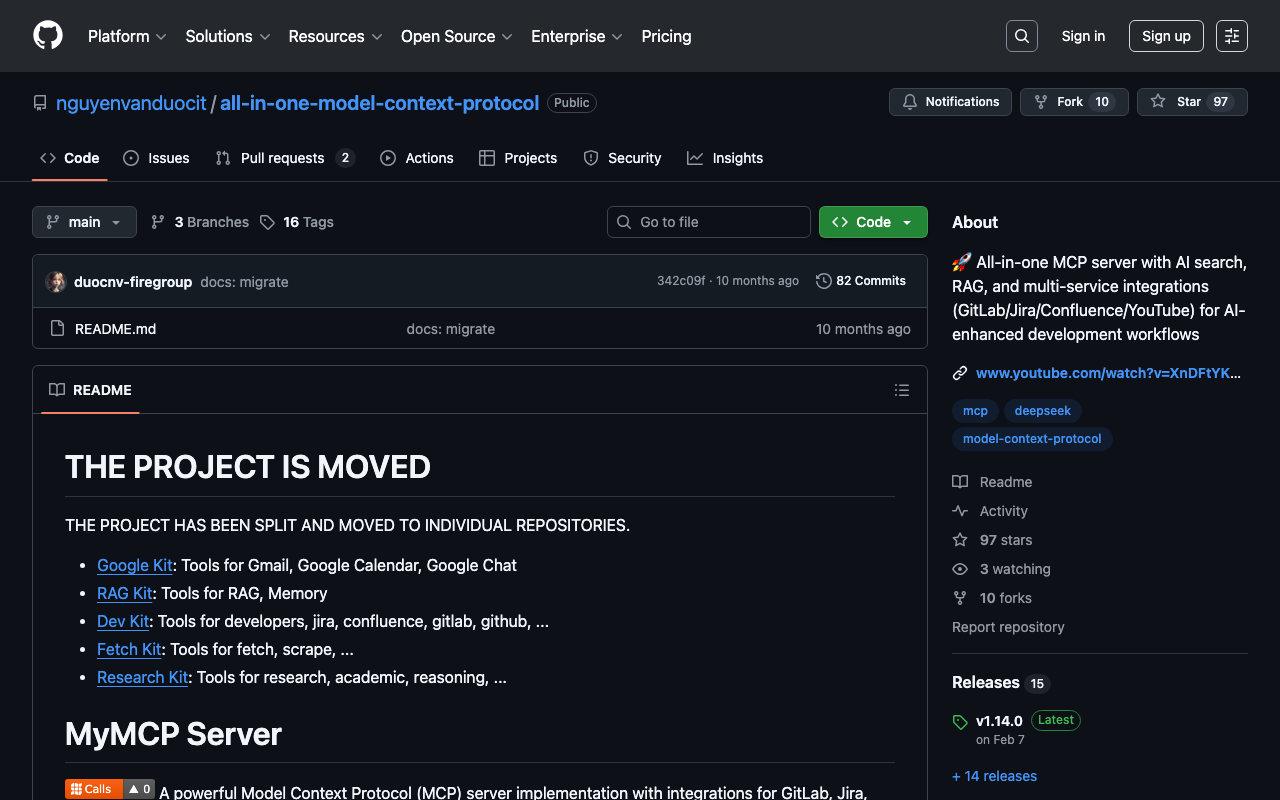
Task: Open the search magnifier icon
Action: pyautogui.click(x=1021, y=36)
